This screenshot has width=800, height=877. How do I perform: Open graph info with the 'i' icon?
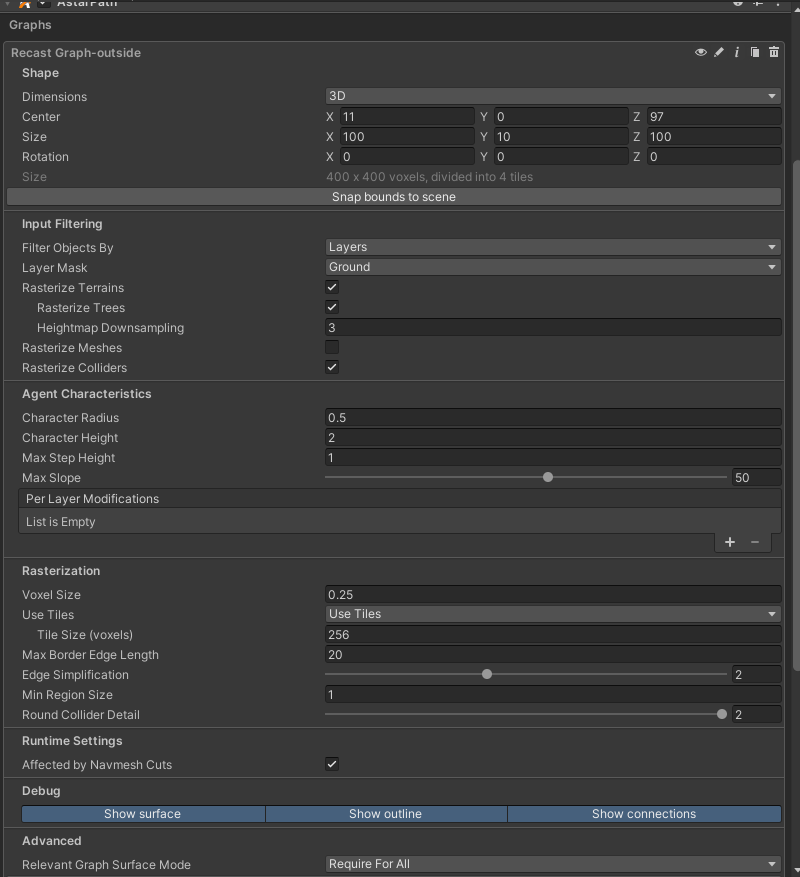tap(737, 52)
